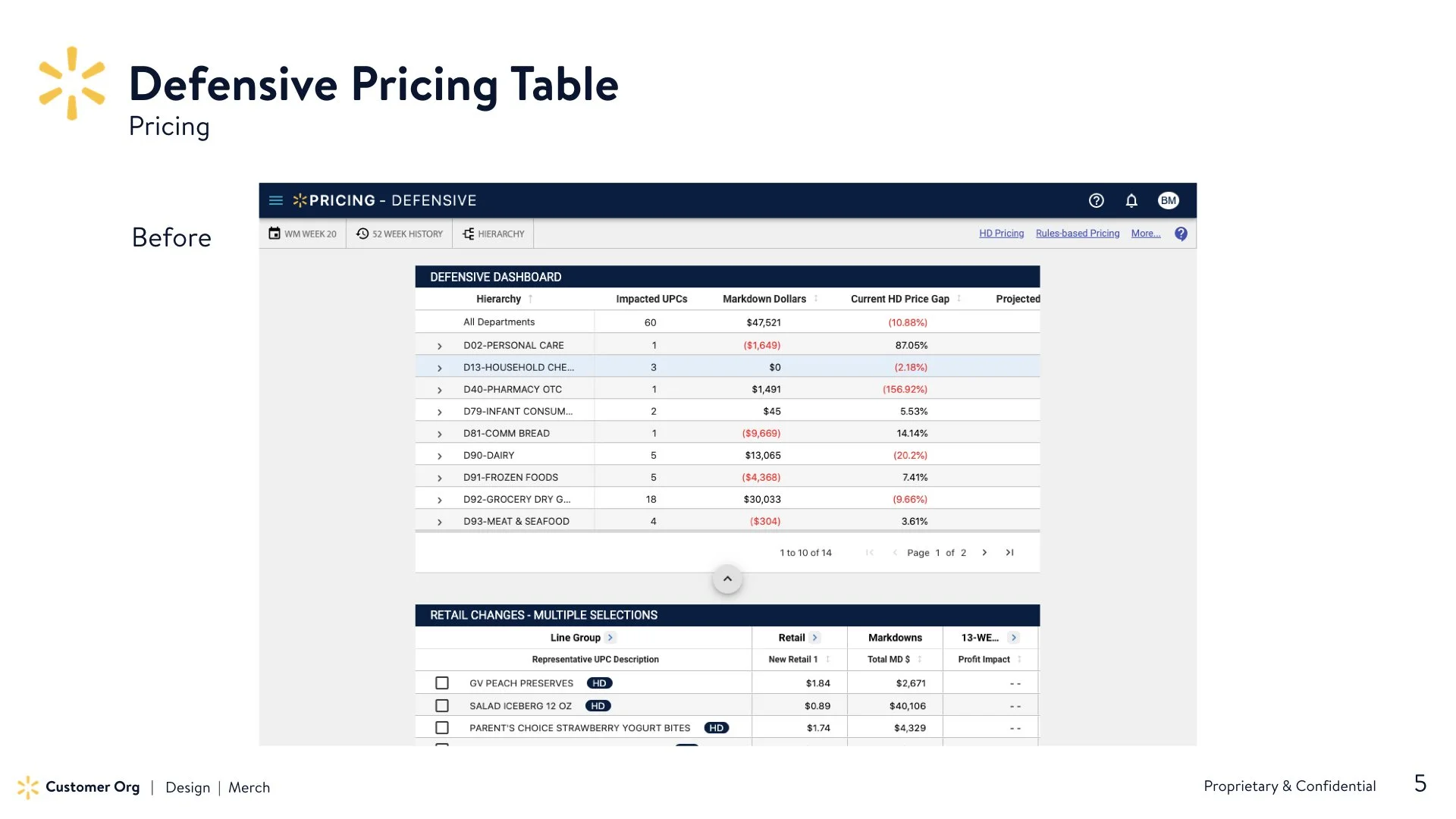Expand D02-Personal Care row
Screen dimensions: 1456x819
[x=440, y=346]
